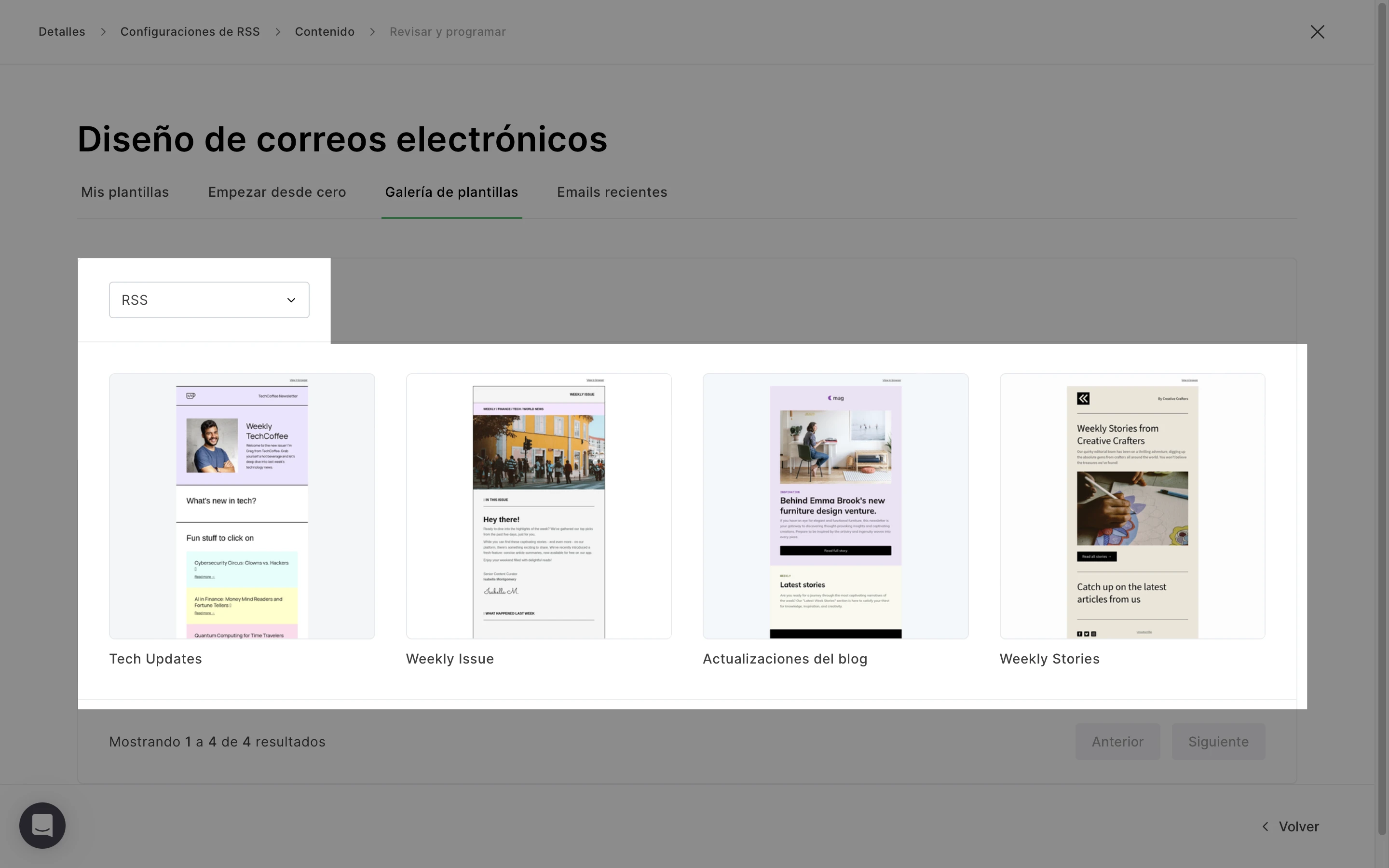Image resolution: width=1389 pixels, height=868 pixels.
Task: Pick the Weekly Issue template thumbnail
Action: tap(538, 506)
